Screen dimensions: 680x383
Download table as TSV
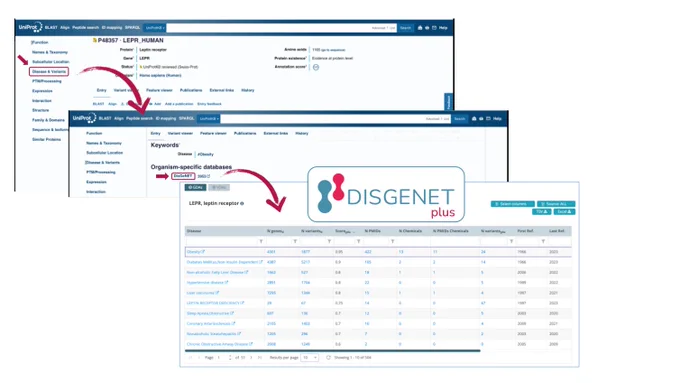pos(542,212)
